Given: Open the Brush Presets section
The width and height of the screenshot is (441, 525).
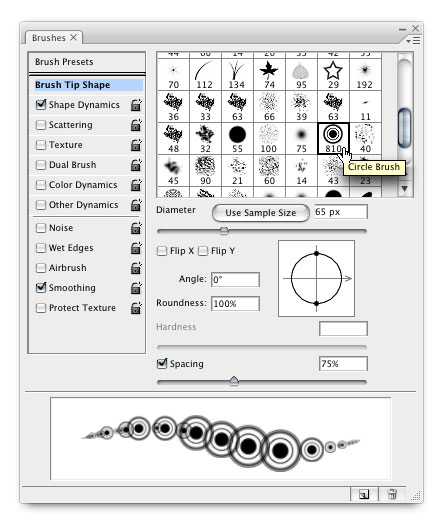Looking at the screenshot, I should pyautogui.click(x=64, y=62).
